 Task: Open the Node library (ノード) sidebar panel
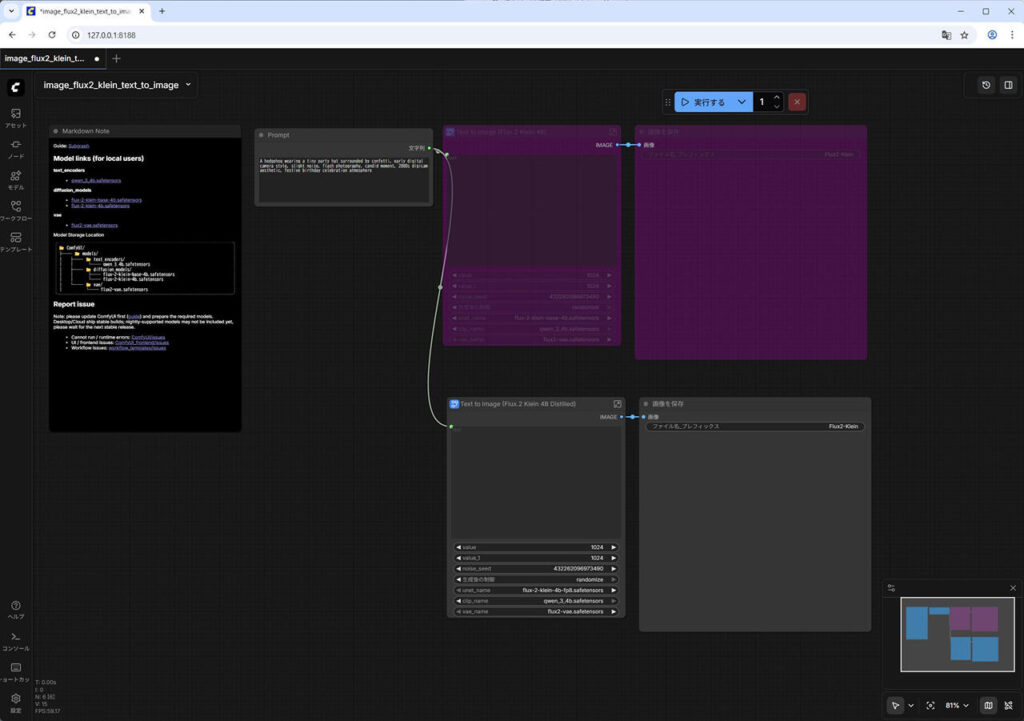16,149
